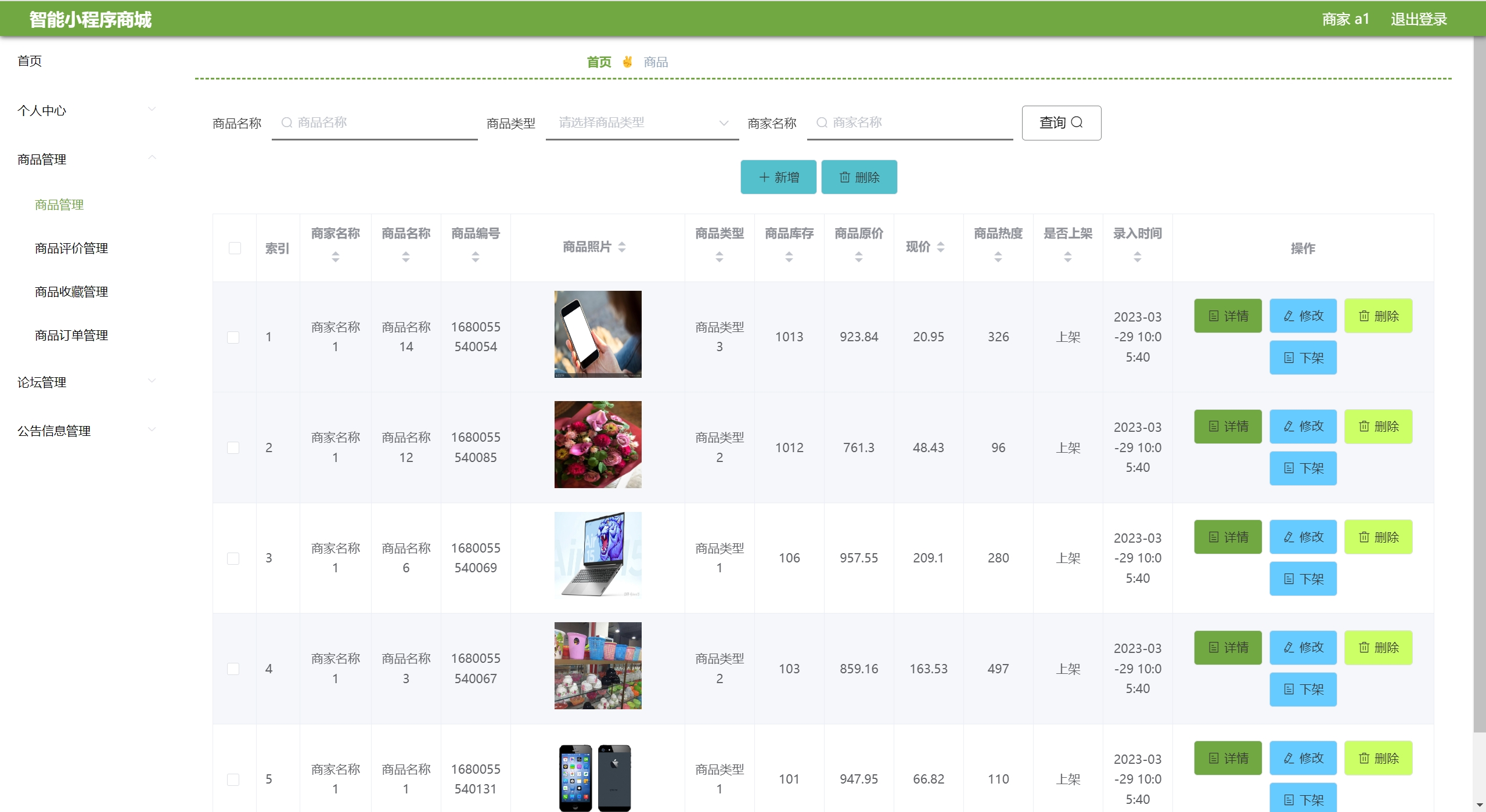
Task: Click the laptop product thumbnail
Action: [x=598, y=555]
